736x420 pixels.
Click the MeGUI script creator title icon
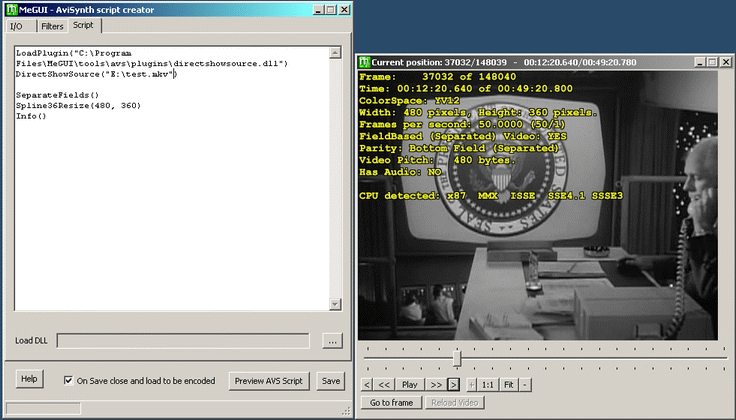tap(12, 9)
